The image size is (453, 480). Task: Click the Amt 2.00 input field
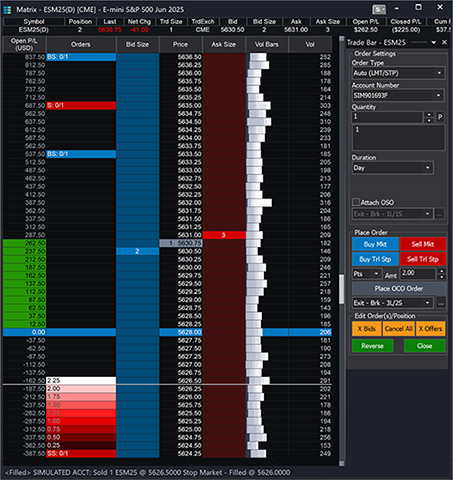pos(419,274)
